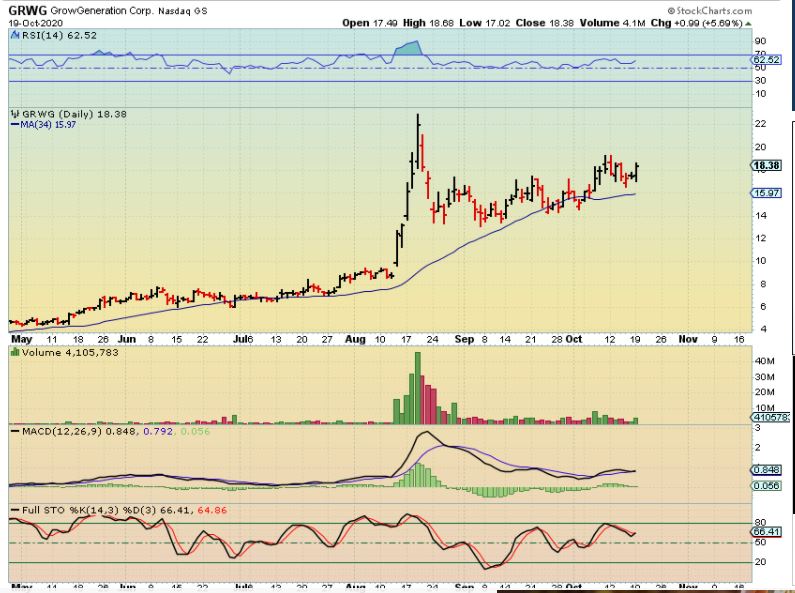Click the Aug label on the date axis
The height and width of the screenshot is (593, 795).
355,339
